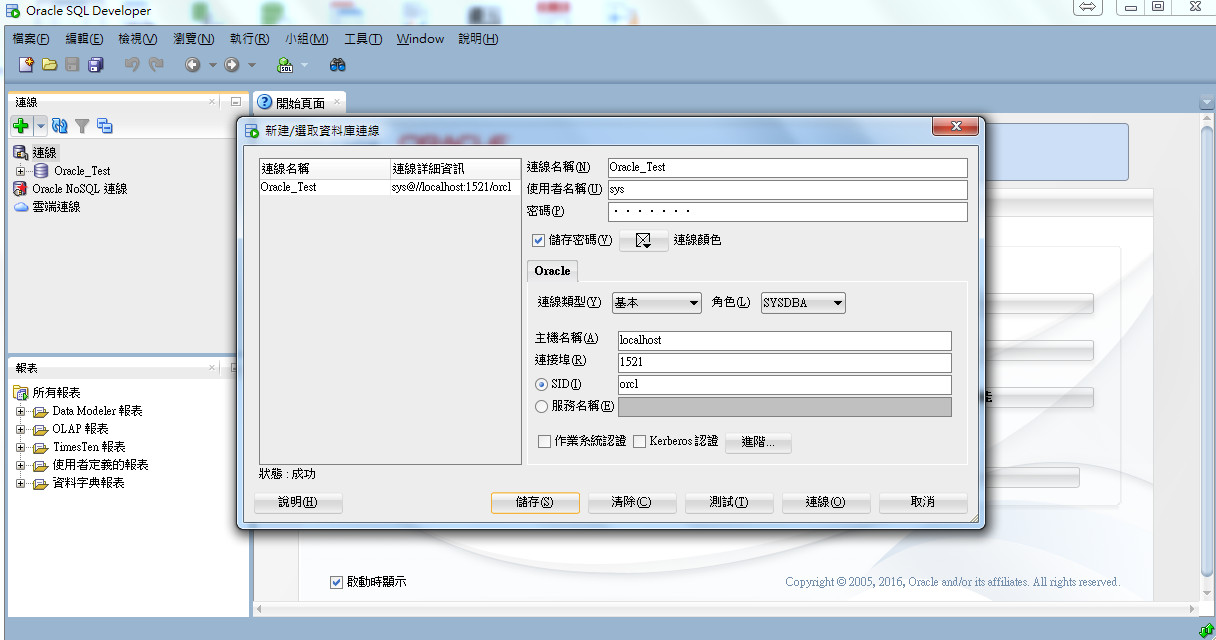Expand the 資料字典報表 node
Screen dimensions: 1216x640
click(20, 483)
